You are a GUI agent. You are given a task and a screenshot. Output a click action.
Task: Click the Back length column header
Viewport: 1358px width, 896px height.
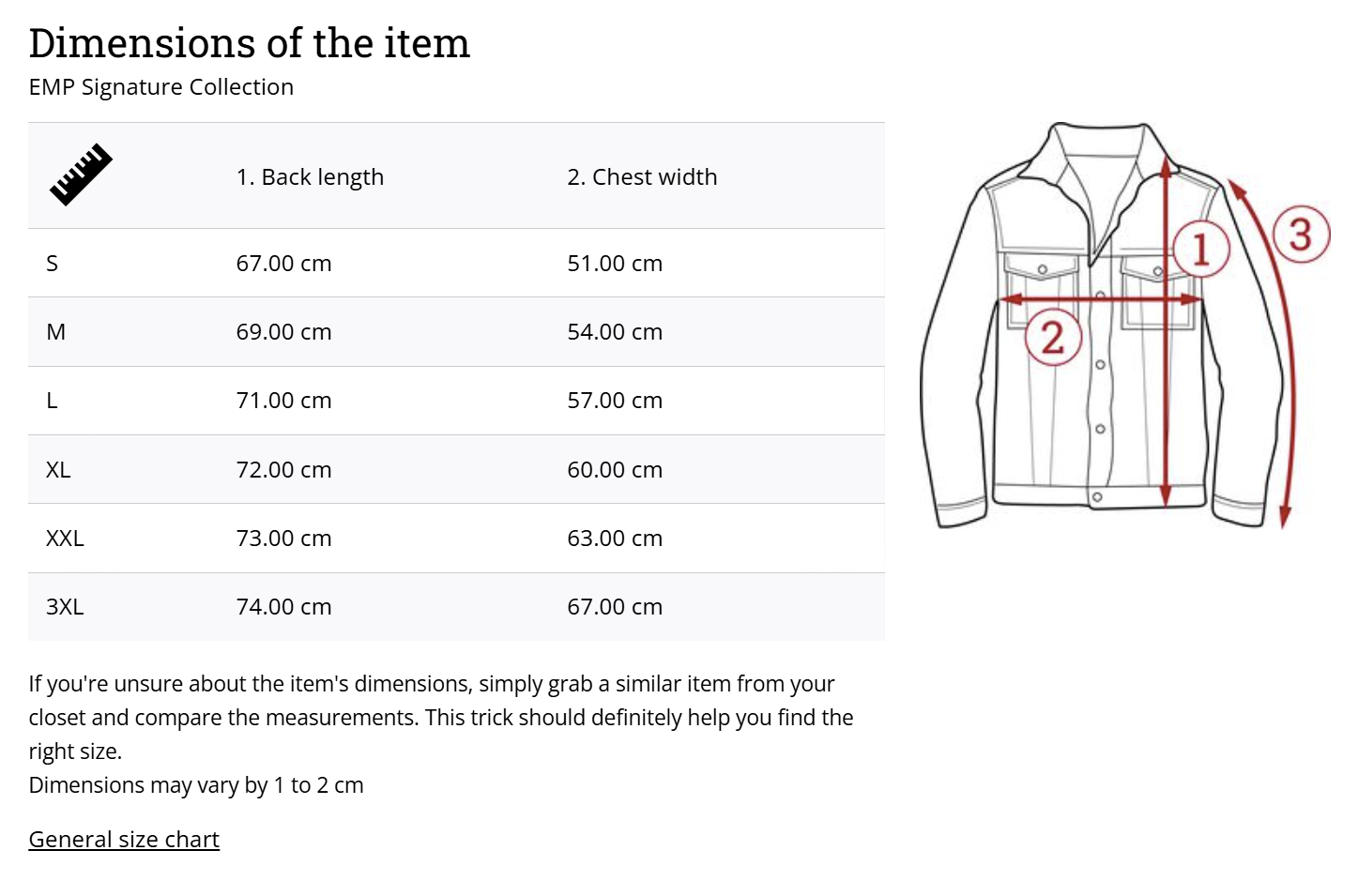[310, 177]
